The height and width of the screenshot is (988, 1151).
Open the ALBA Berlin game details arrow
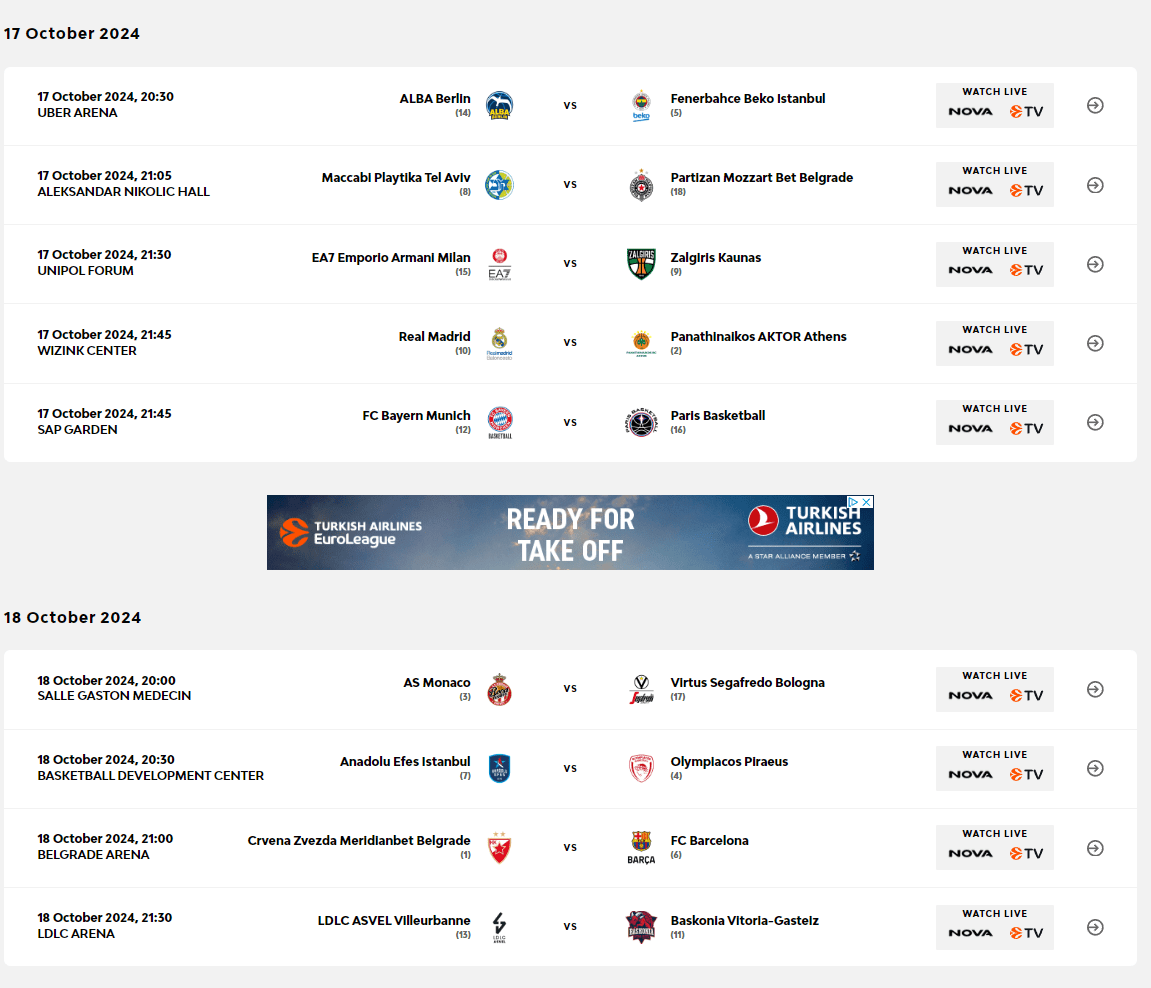tap(1095, 105)
